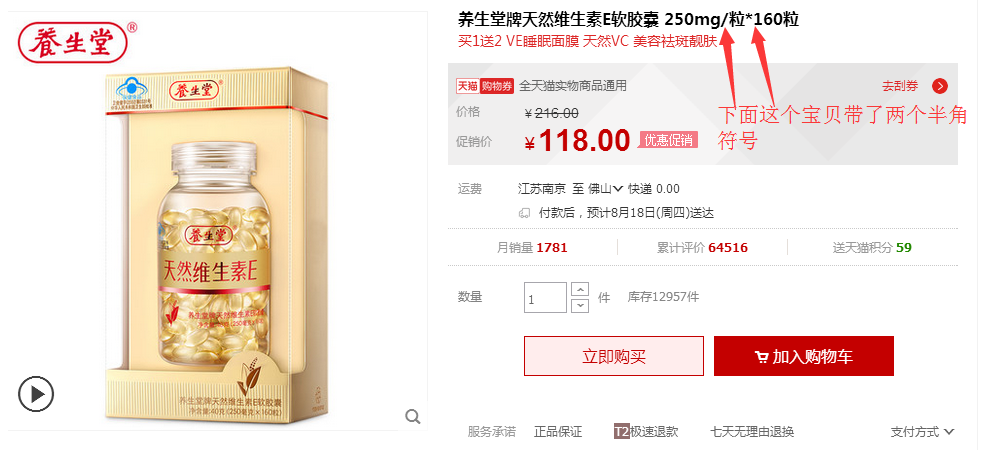Open the 累计评价 64516 reviews tab

click(702, 248)
